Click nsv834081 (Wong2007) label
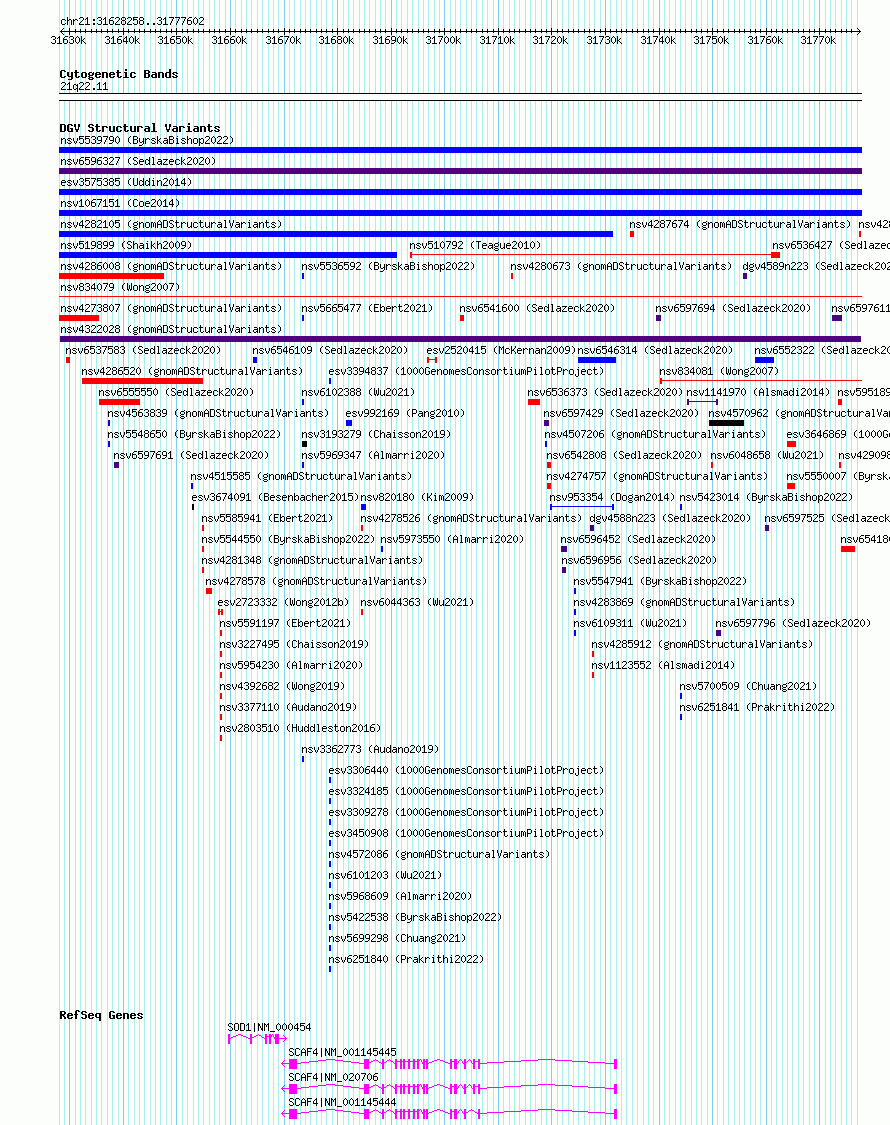Screen dimensions: 890x1125 point(719,371)
